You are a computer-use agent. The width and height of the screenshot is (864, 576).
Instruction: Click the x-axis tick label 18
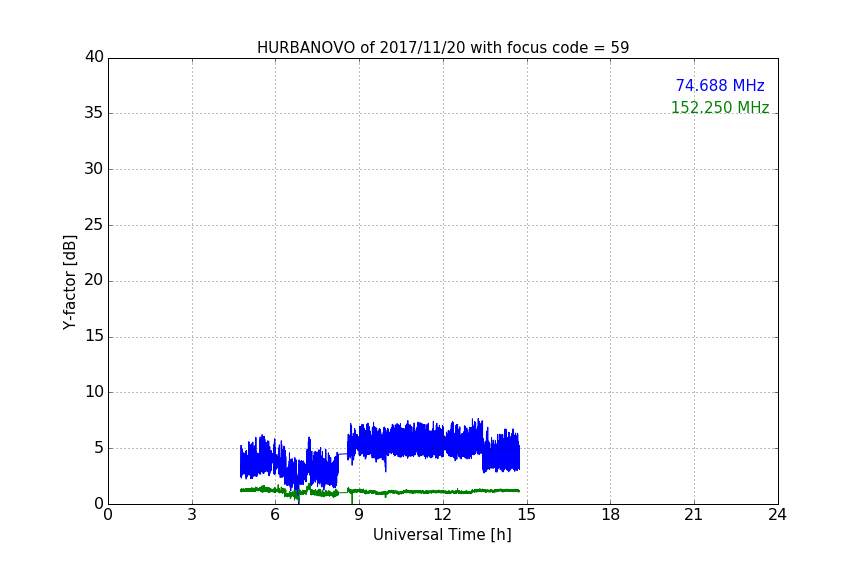click(610, 515)
